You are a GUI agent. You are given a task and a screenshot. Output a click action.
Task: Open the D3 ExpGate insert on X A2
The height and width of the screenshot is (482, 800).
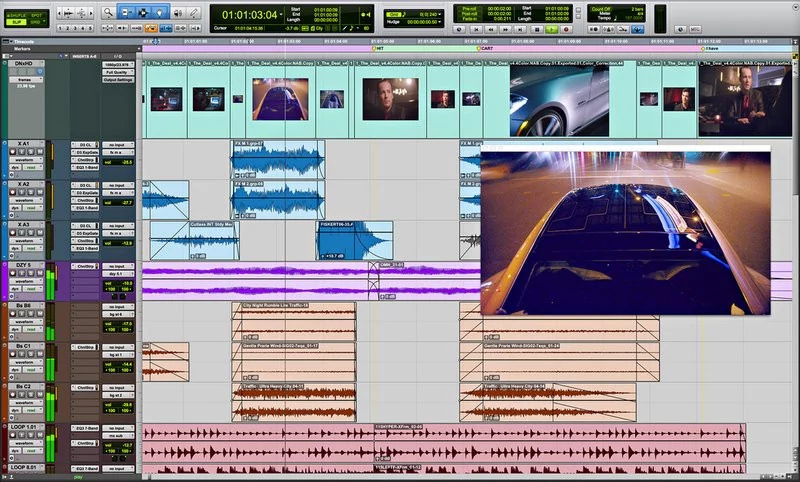(85, 193)
